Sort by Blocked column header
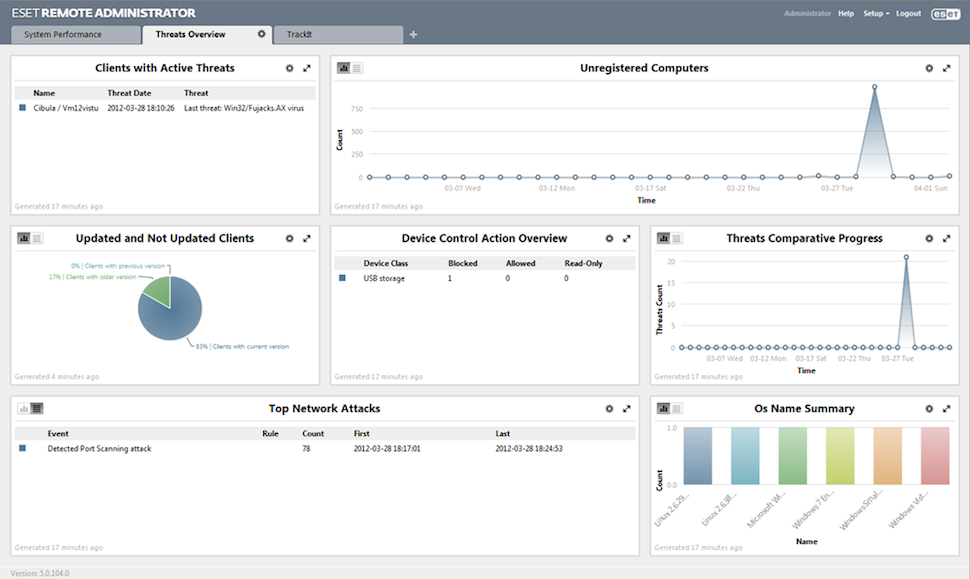The height and width of the screenshot is (579, 970). coord(463,263)
